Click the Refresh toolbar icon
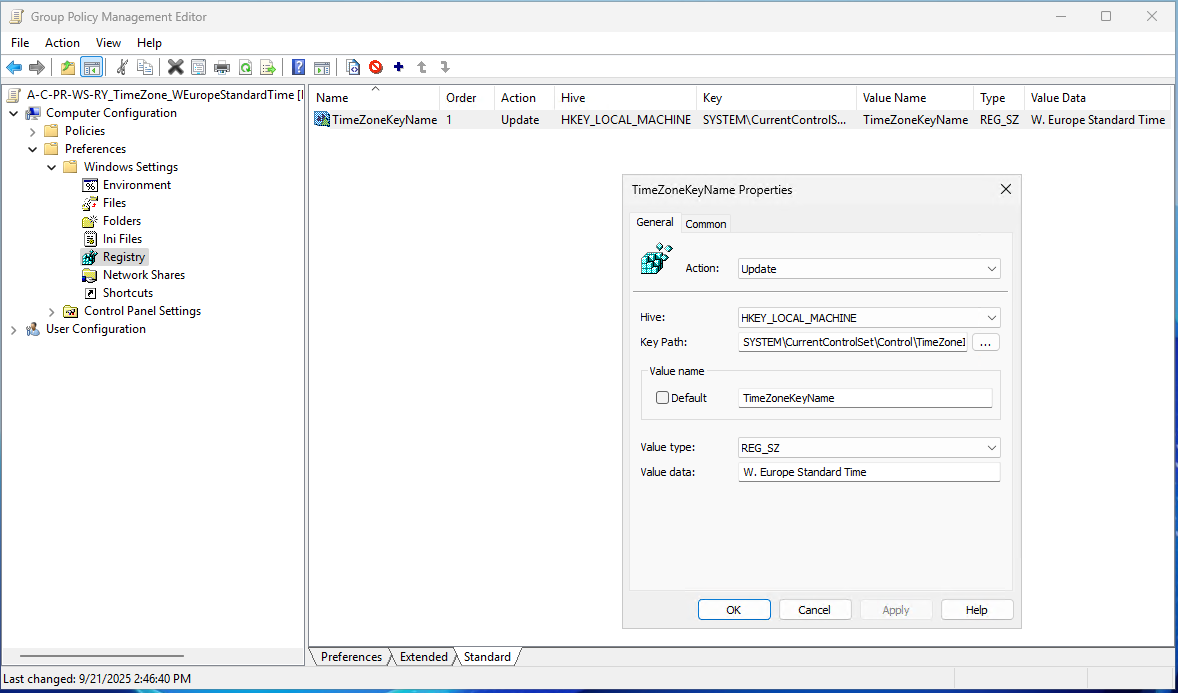The image size is (1178, 693). pyautogui.click(x=245, y=67)
